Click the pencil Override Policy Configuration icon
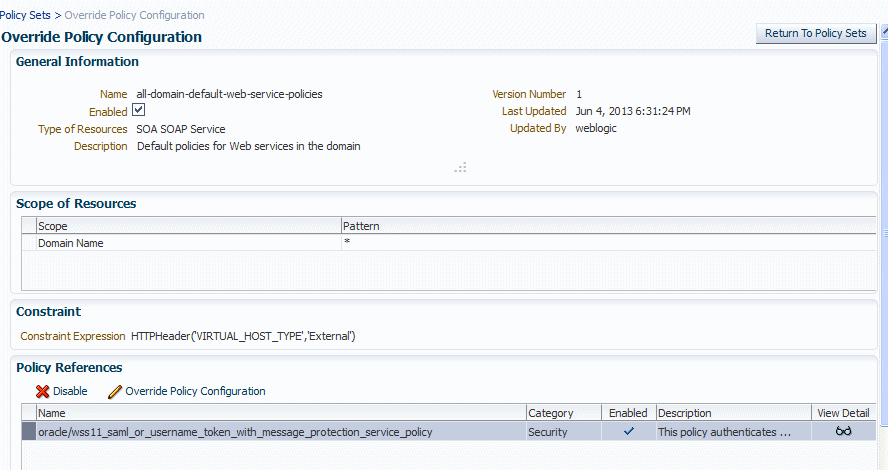Viewport: 888px width, 470px height. tap(115, 391)
